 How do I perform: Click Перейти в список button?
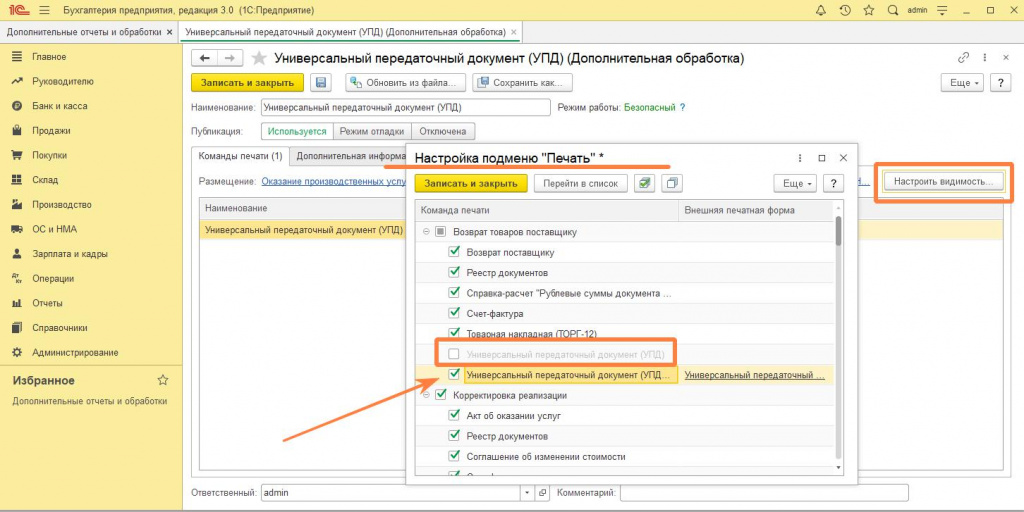tap(581, 184)
